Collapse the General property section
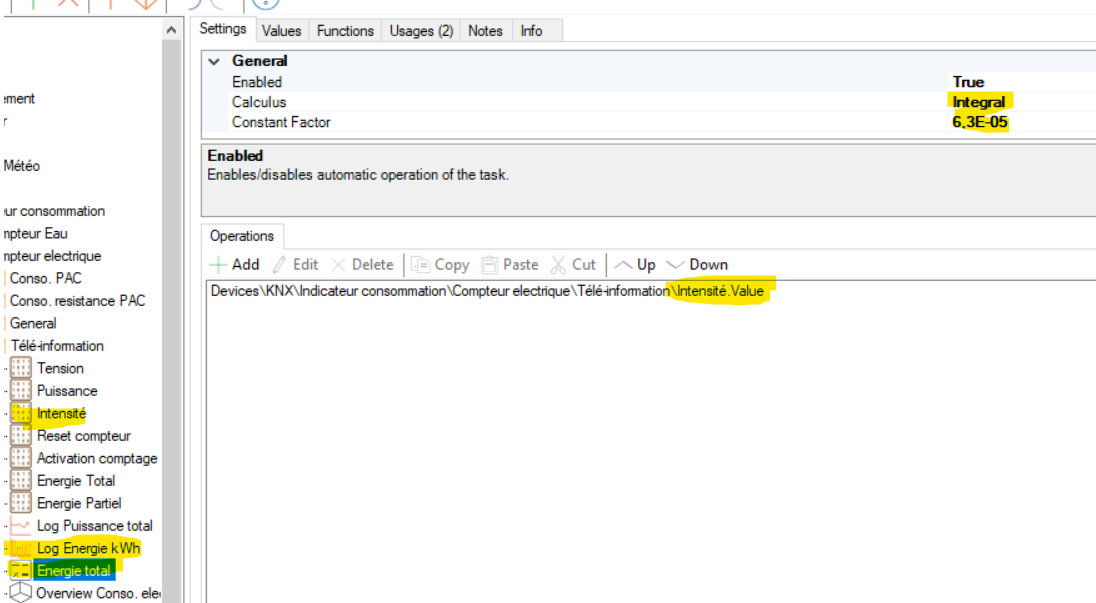 coord(213,61)
